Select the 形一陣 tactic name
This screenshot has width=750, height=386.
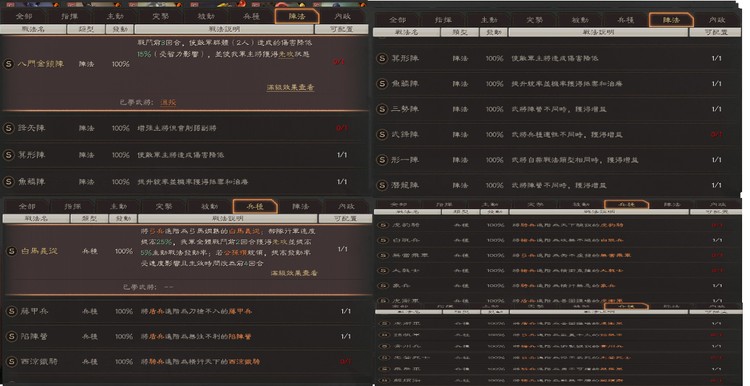(x=405, y=160)
